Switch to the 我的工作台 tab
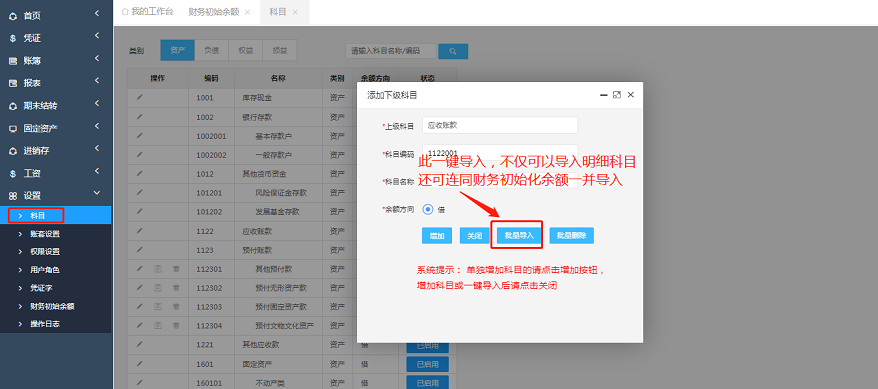878x389 pixels. (147, 12)
